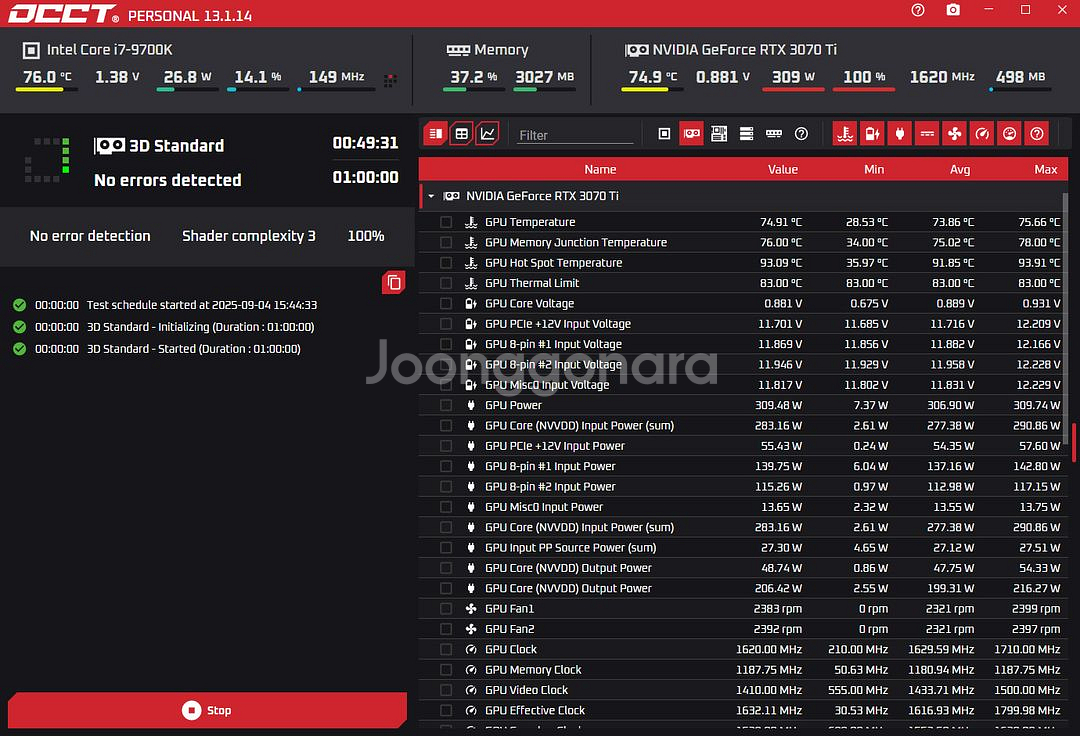Copy the test log to clipboard

393,282
